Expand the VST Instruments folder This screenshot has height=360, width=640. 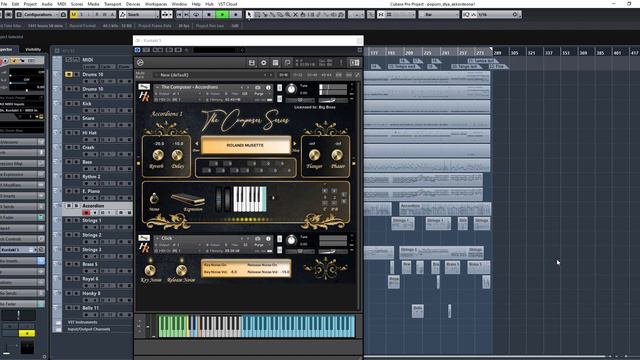[82, 322]
